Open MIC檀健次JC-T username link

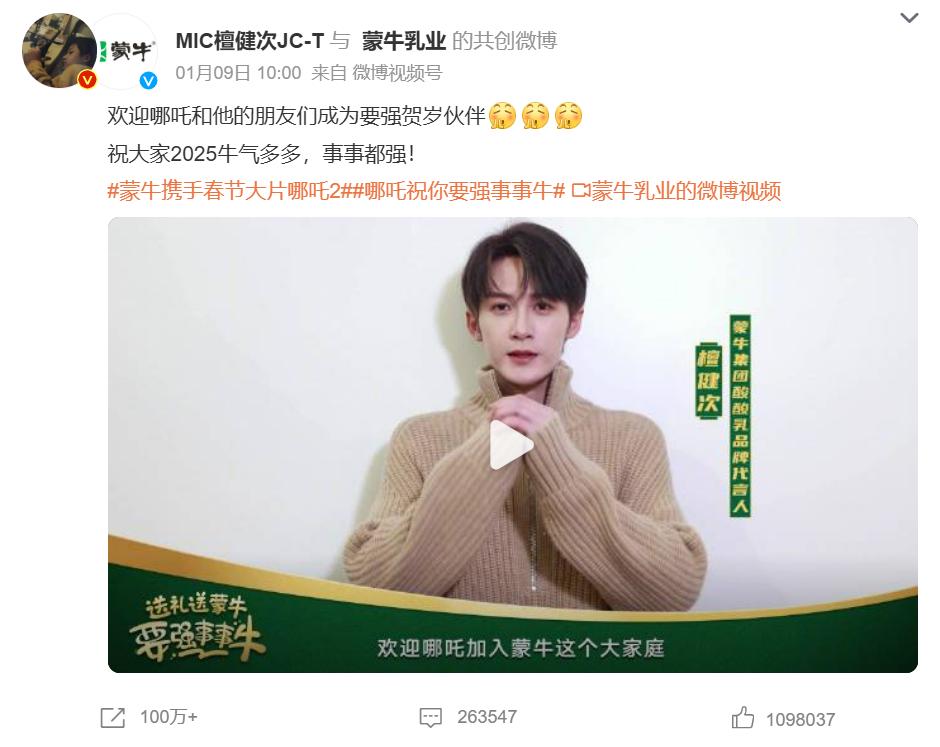249,41
